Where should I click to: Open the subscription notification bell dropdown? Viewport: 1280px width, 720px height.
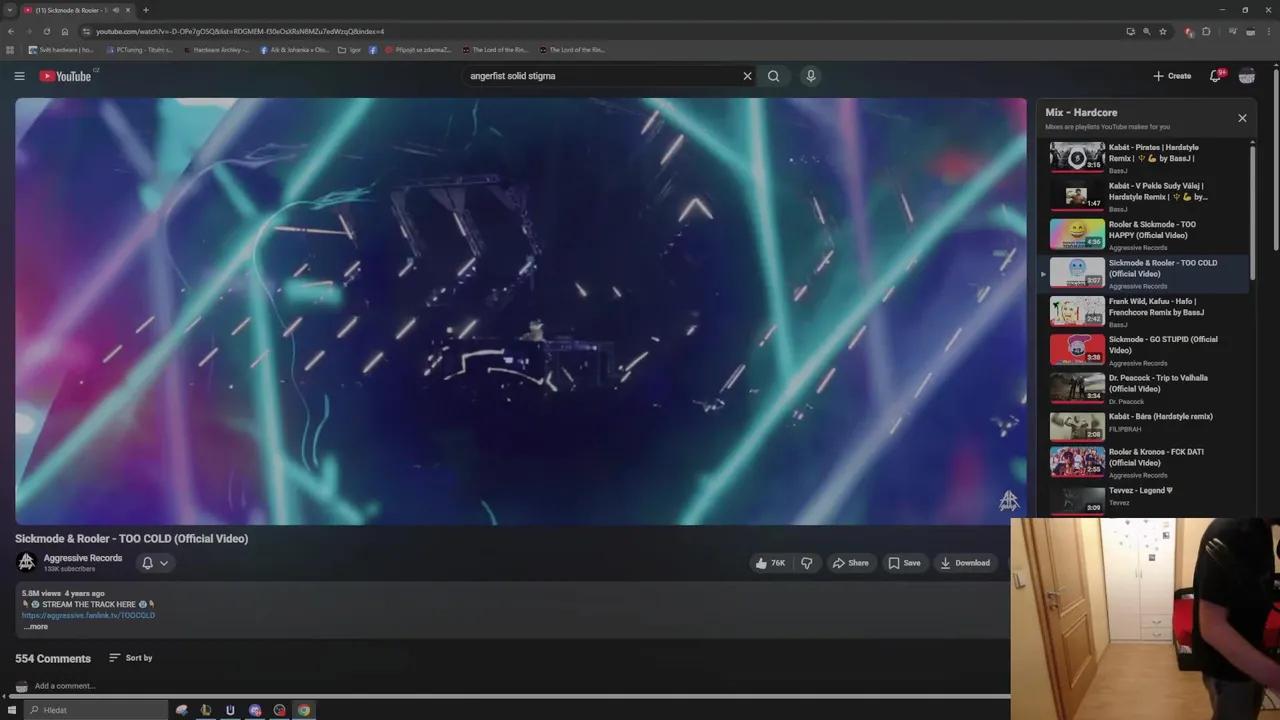click(155, 563)
